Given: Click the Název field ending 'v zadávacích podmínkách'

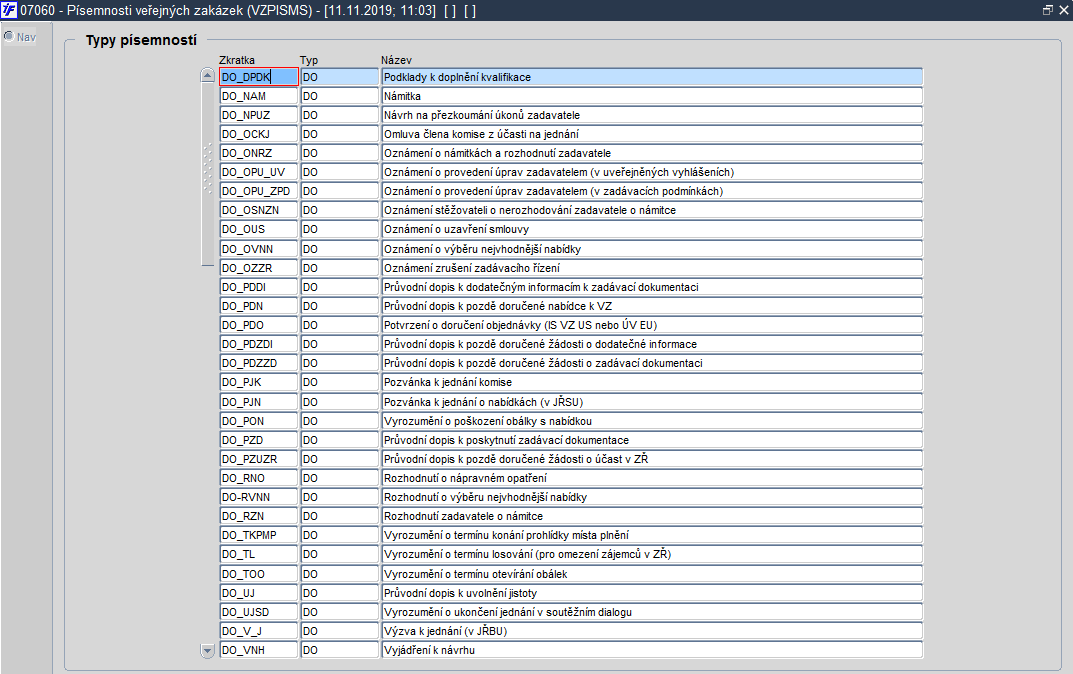Looking at the screenshot, I should (652, 192).
